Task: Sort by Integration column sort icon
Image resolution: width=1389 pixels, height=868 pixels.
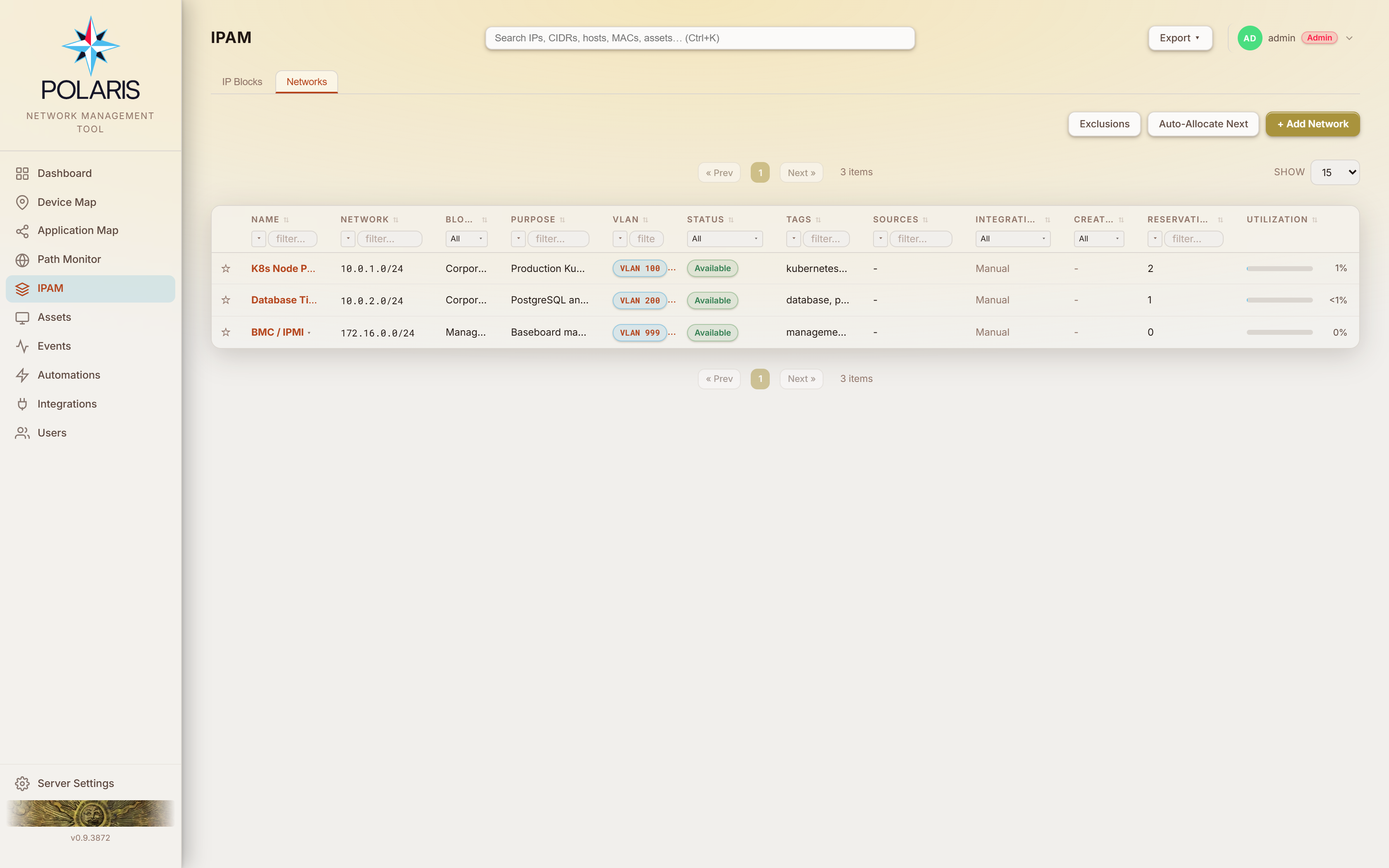Action: pos(1048,220)
